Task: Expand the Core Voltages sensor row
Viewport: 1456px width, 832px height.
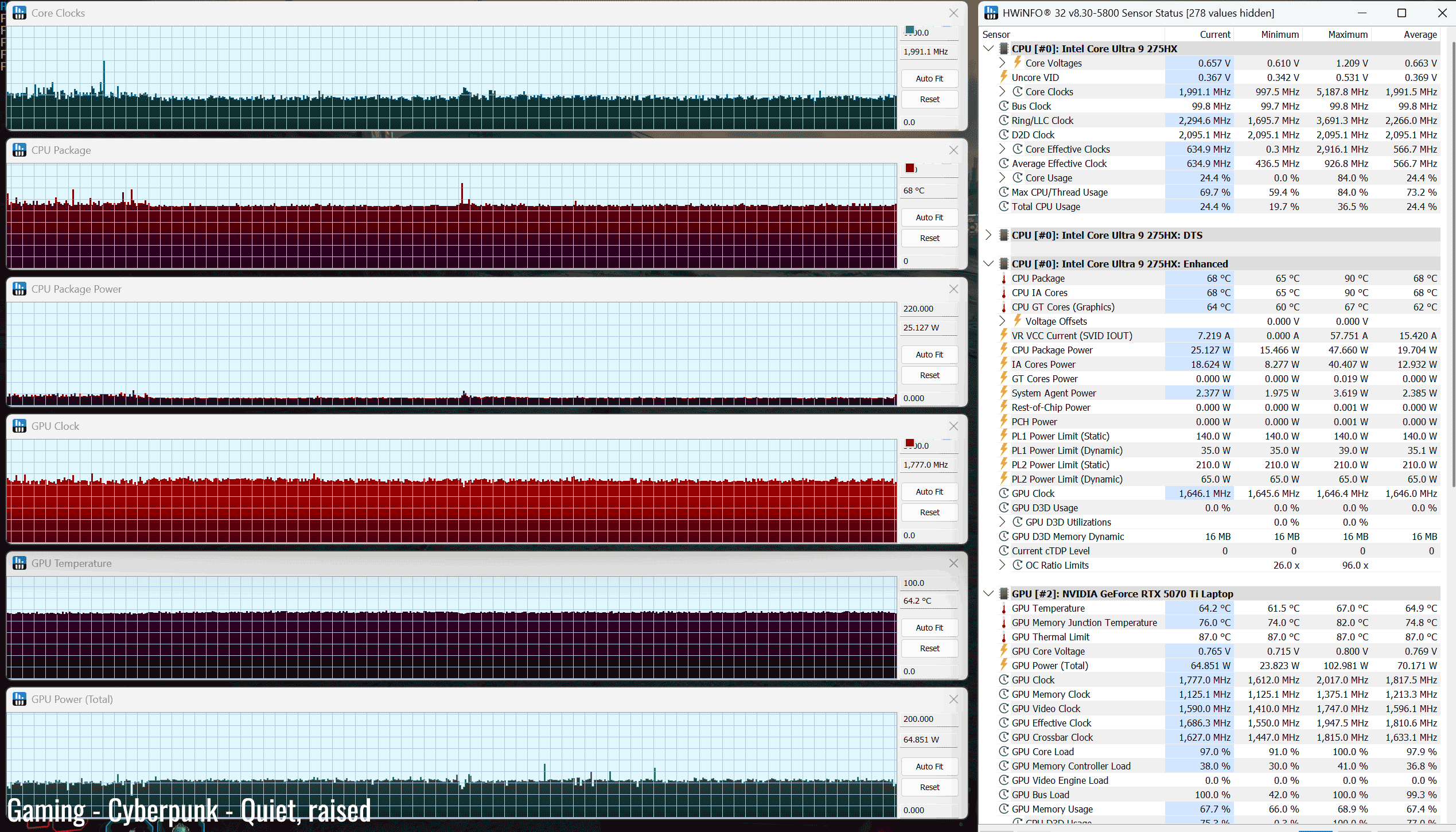Action: 1002,63
